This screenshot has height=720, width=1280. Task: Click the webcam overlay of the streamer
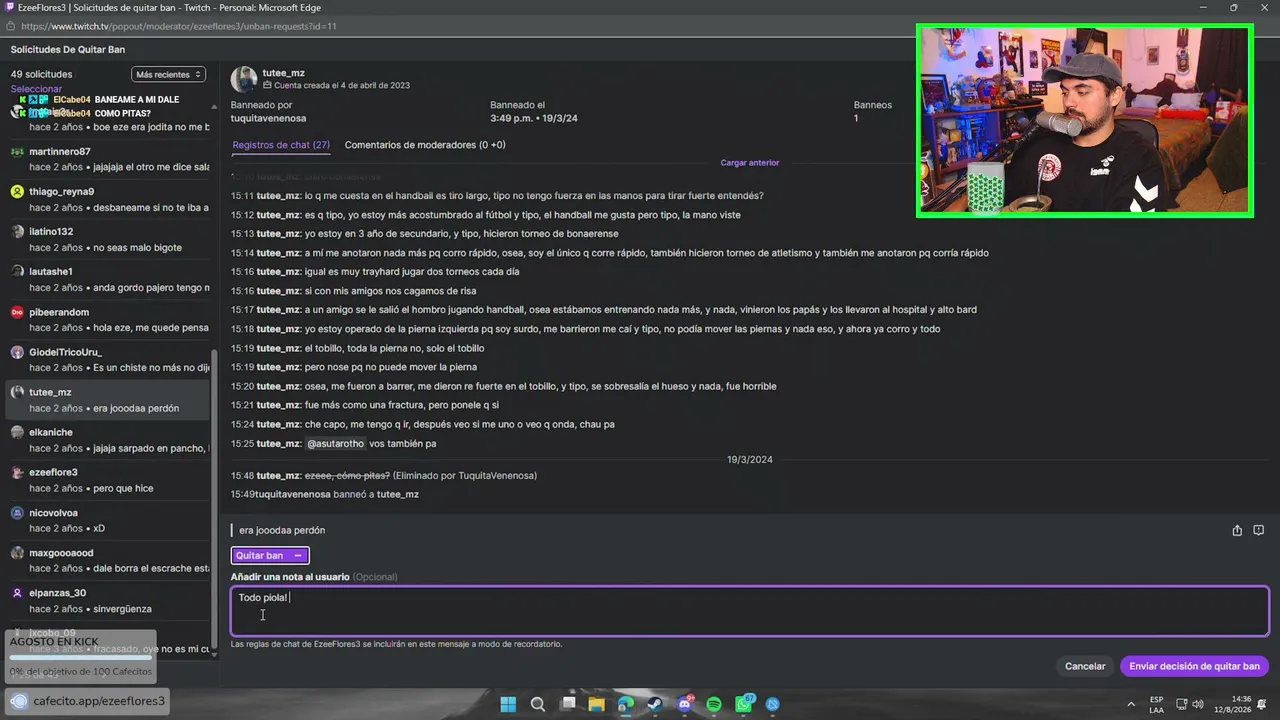[1084, 121]
